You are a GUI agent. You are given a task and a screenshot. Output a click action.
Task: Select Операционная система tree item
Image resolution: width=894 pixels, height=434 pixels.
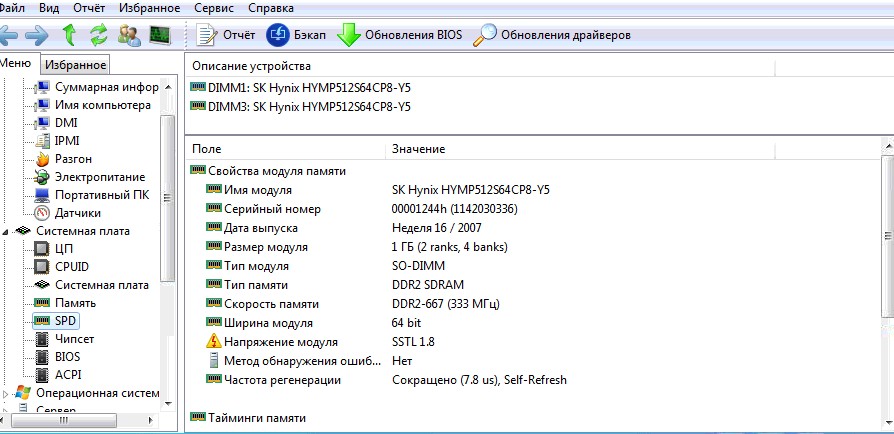tap(87, 393)
